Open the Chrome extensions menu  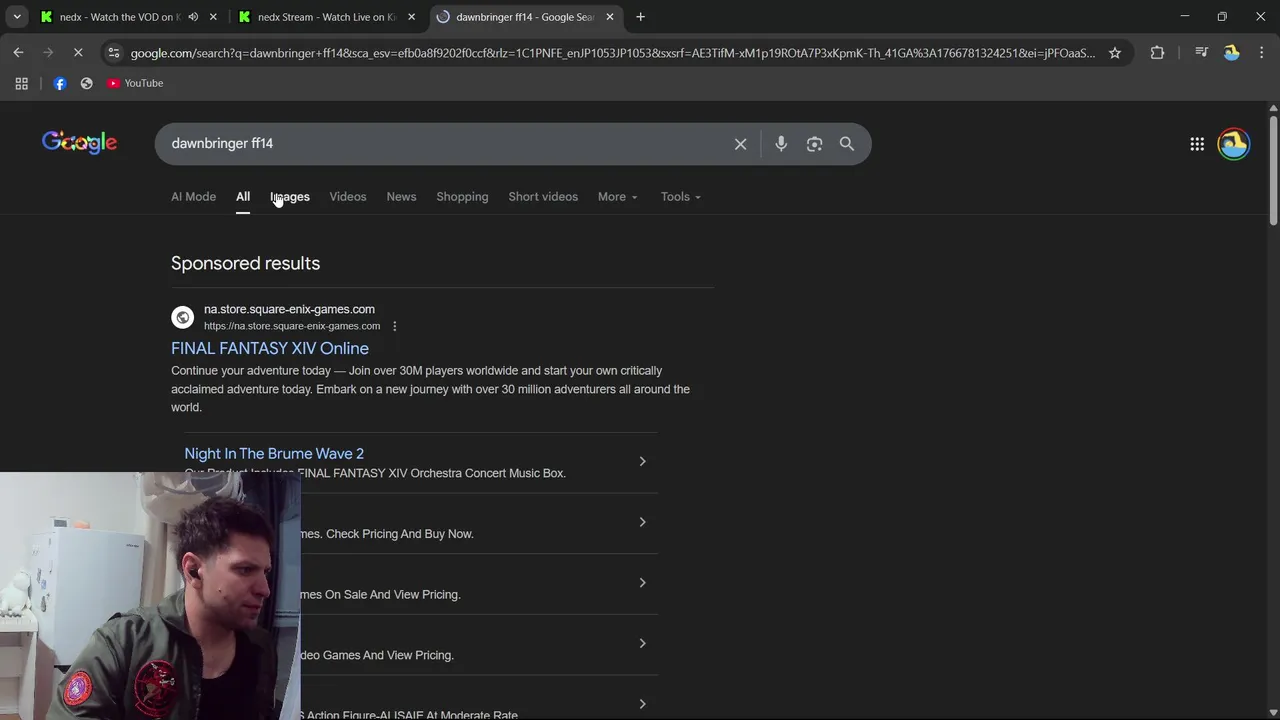pyautogui.click(x=1157, y=53)
